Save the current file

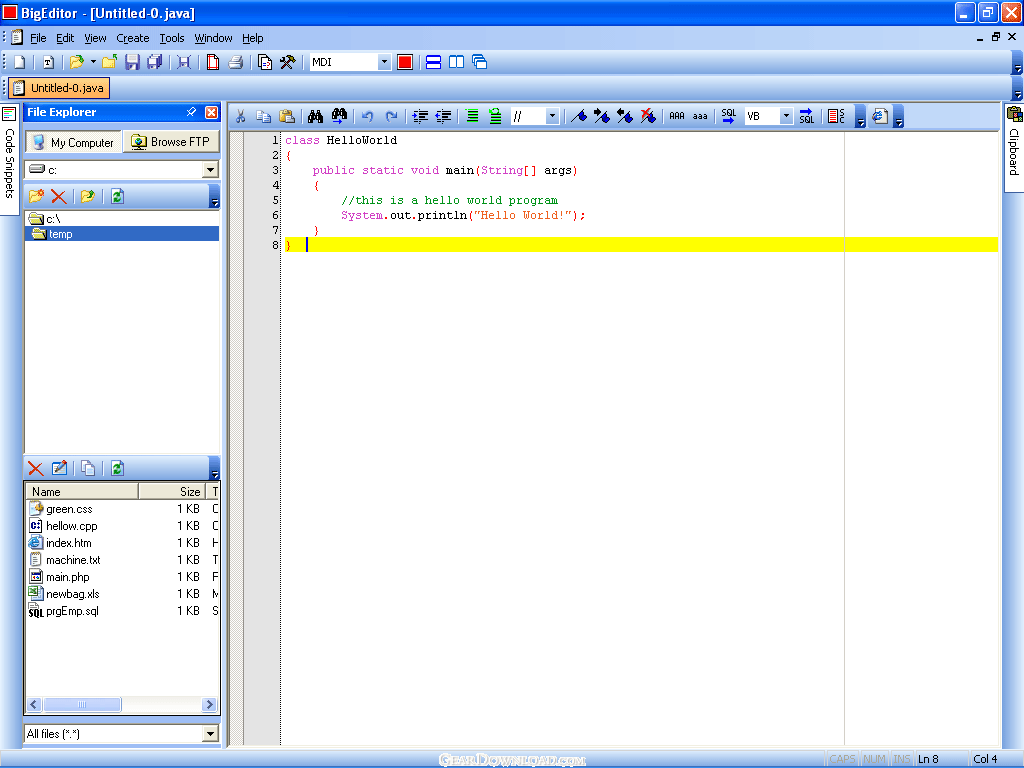point(133,62)
